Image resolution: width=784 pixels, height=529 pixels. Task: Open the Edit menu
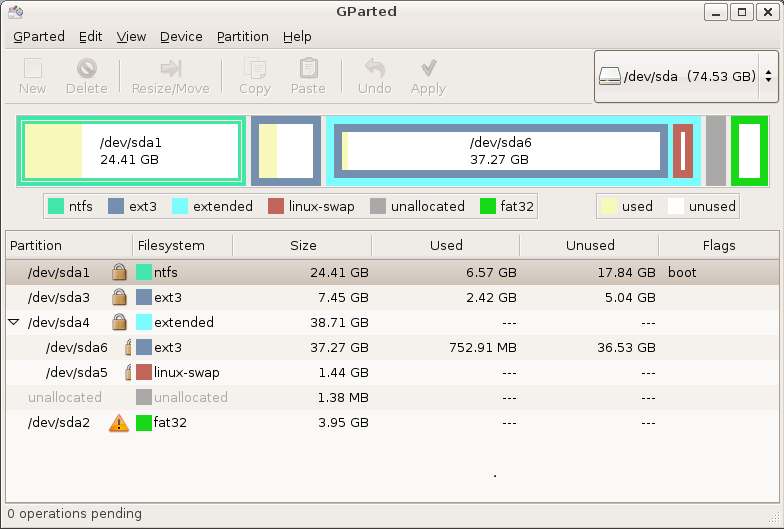(x=90, y=36)
